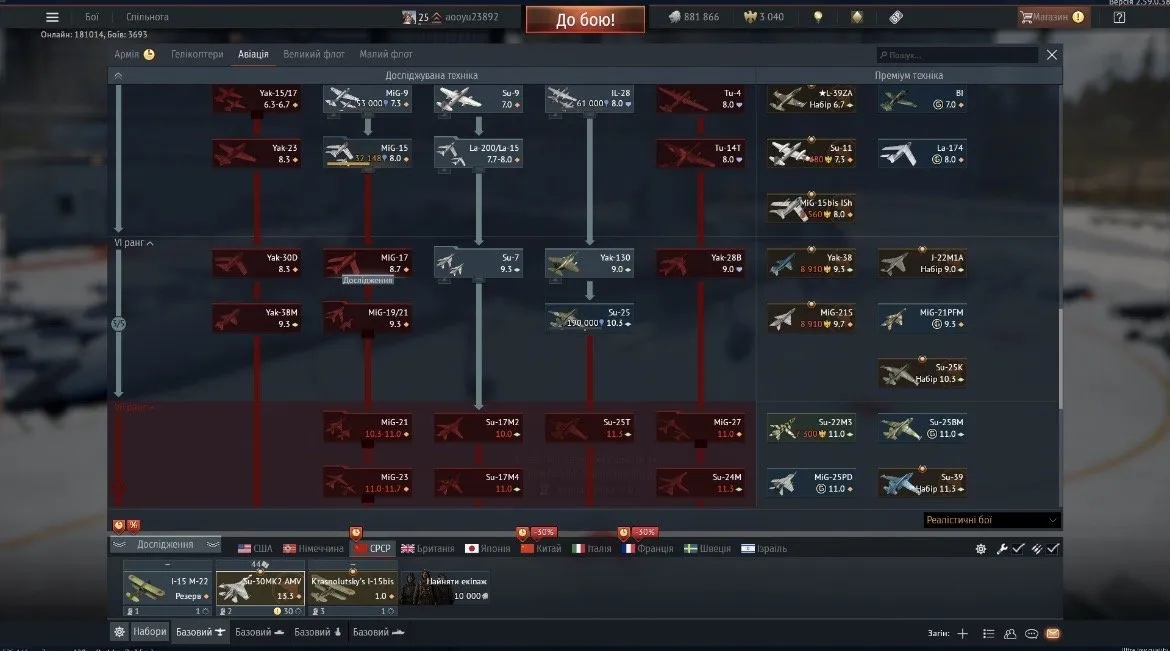Open the orange mail envelope icon

coord(1053,633)
